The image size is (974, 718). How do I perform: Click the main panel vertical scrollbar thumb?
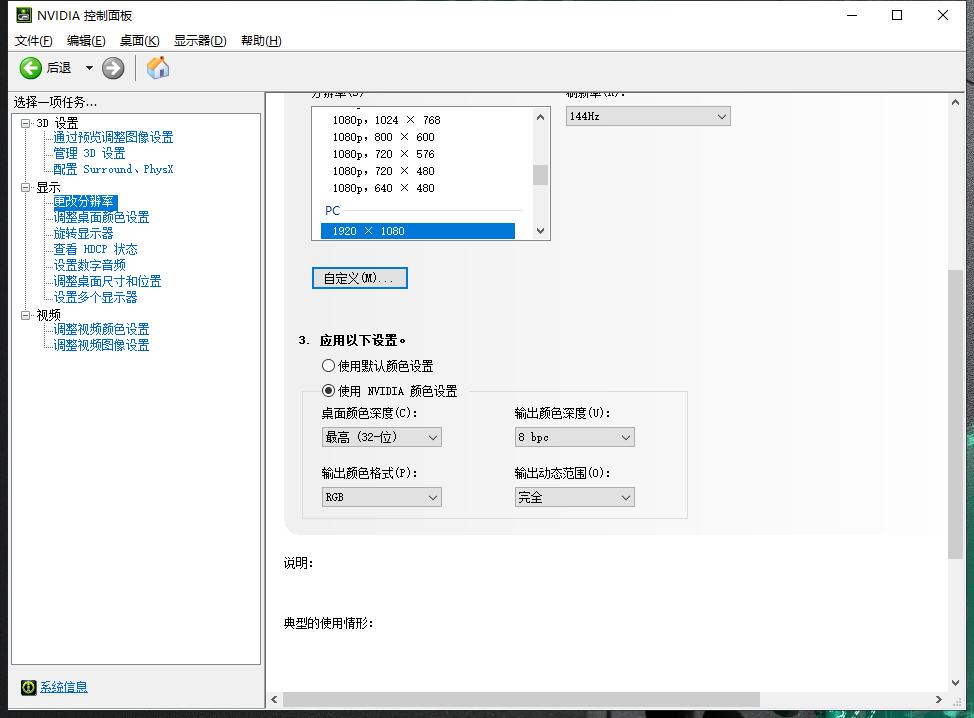point(955,414)
